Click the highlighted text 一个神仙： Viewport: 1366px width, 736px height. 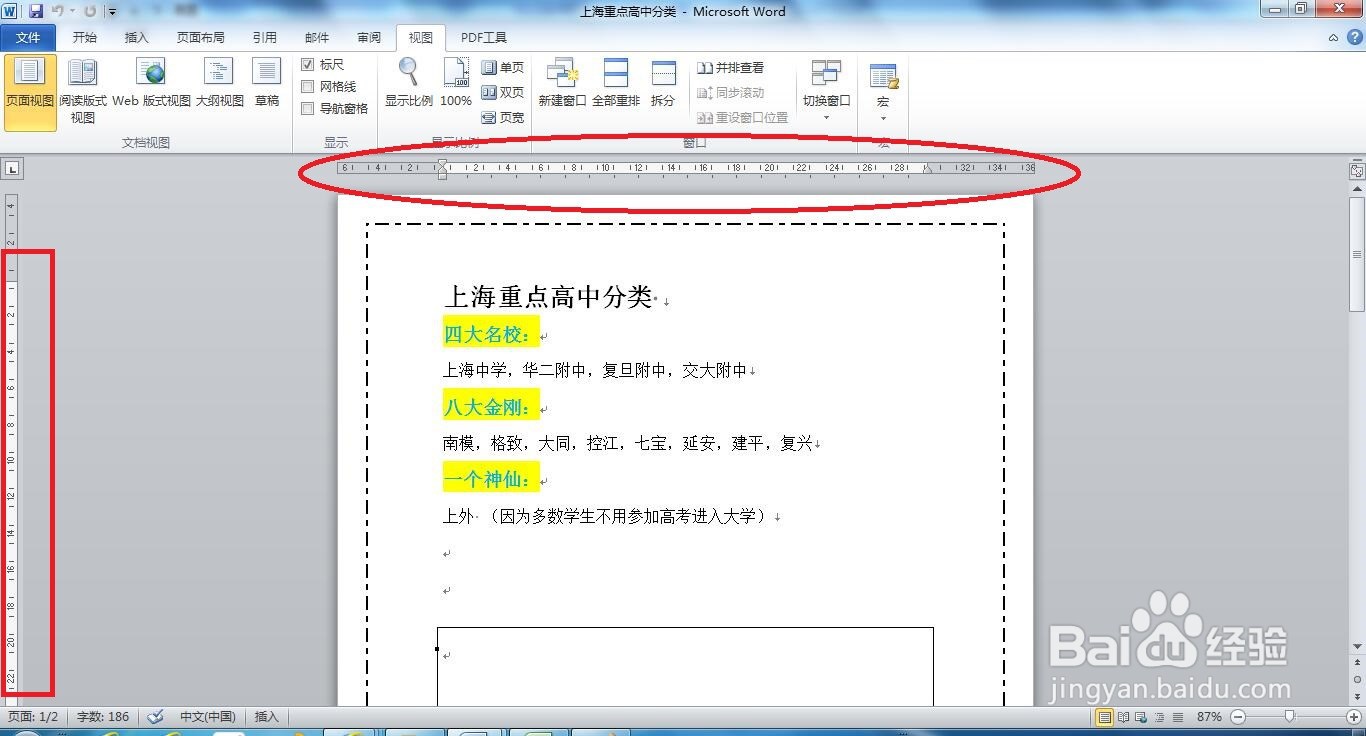click(x=490, y=479)
